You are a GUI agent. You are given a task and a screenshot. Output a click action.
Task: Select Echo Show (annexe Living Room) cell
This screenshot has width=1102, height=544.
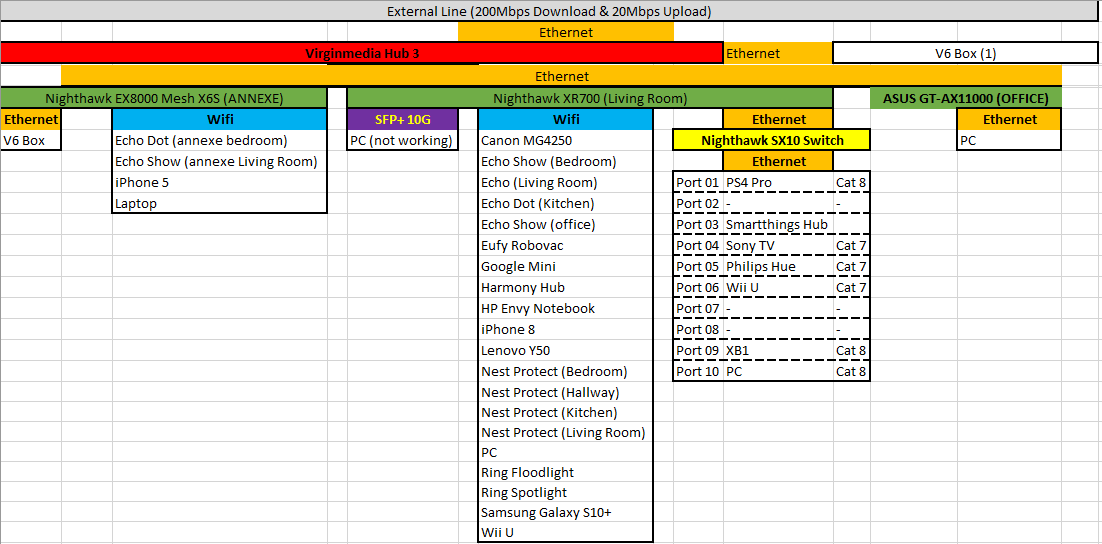tap(219, 162)
